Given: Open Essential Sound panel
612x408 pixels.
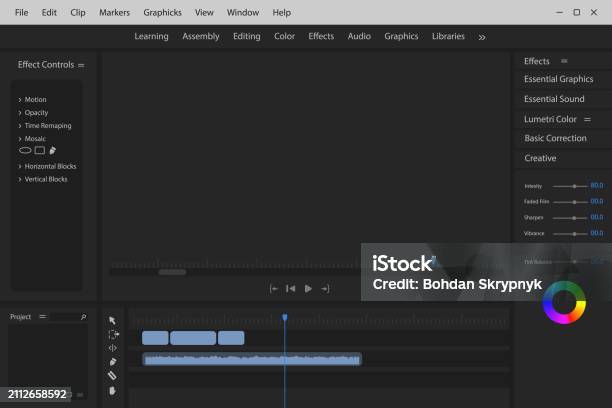Looking at the screenshot, I should point(554,99).
